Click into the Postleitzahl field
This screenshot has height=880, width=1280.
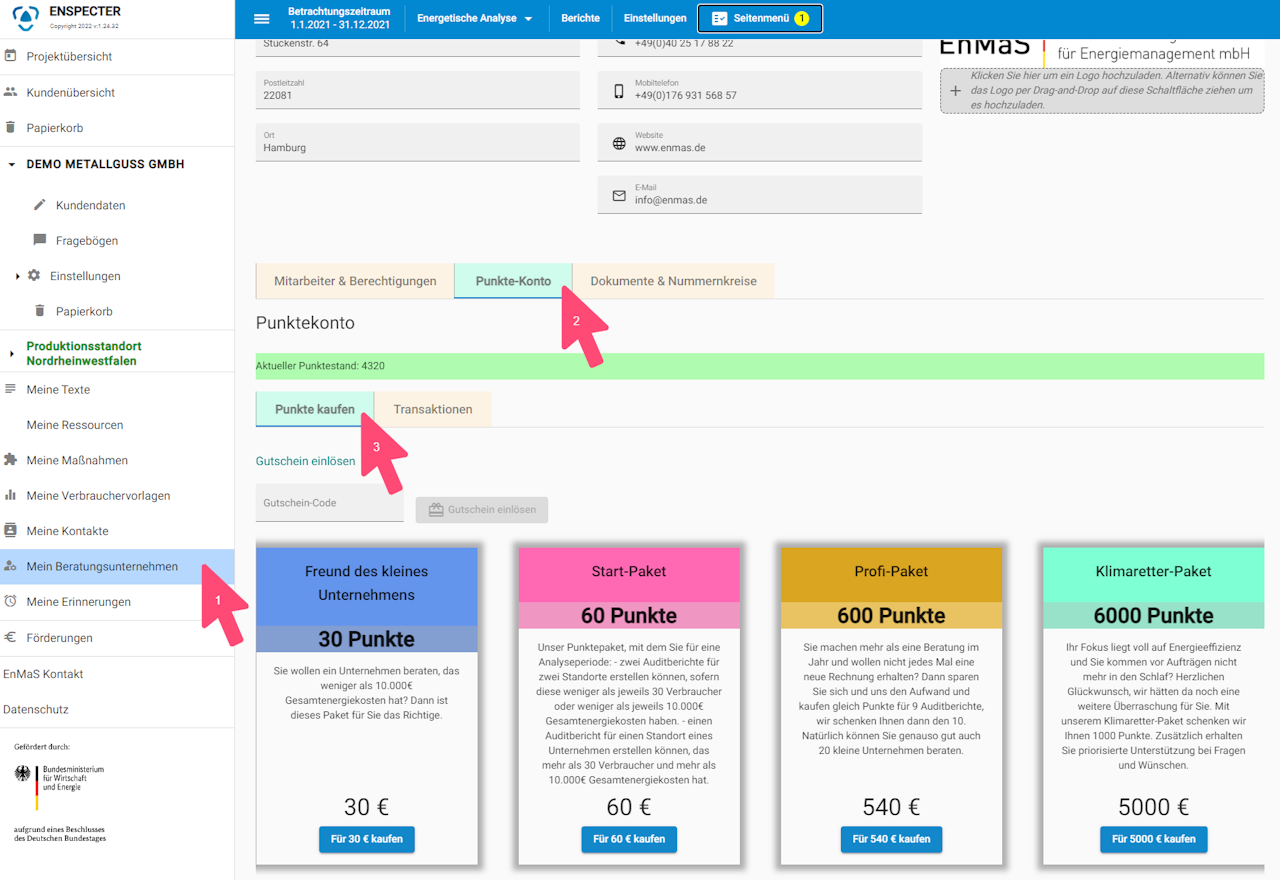418,90
